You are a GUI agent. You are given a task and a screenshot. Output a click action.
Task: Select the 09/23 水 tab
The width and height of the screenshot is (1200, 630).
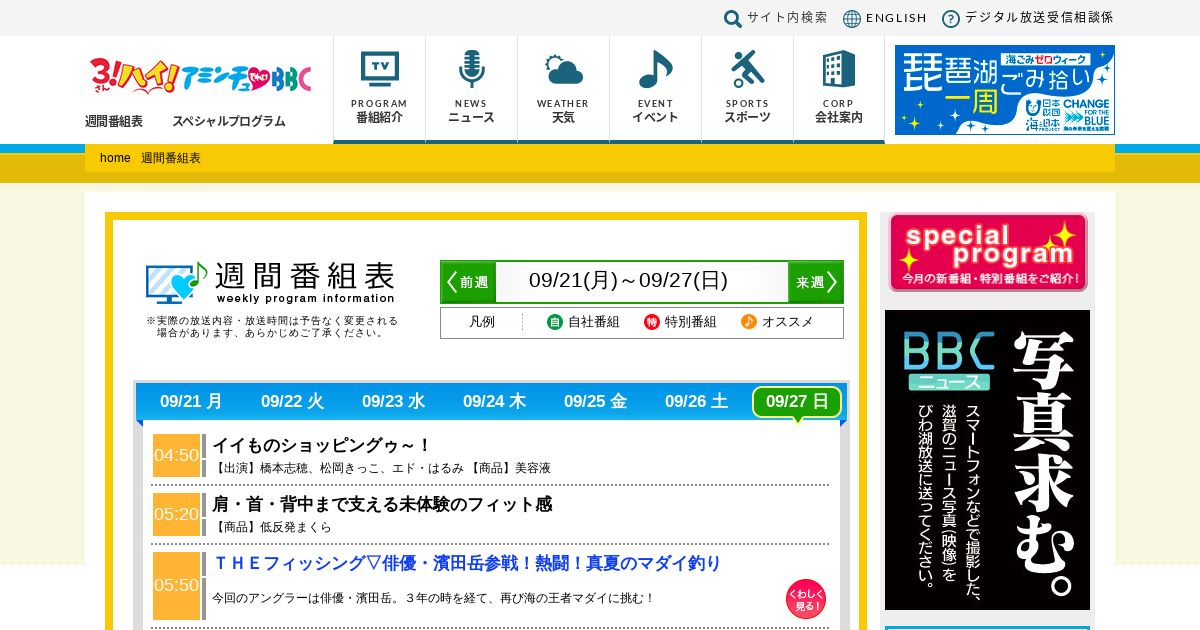coord(393,402)
